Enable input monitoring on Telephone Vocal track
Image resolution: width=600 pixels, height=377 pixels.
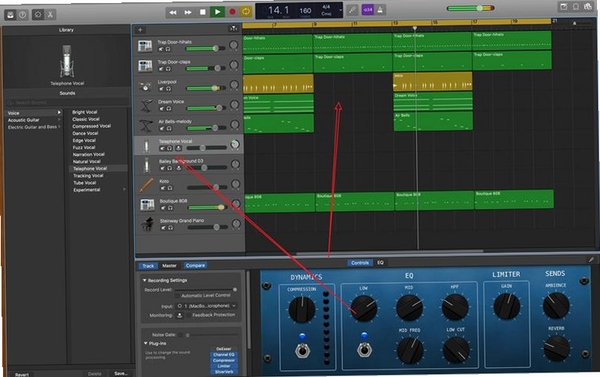[x=178, y=148]
